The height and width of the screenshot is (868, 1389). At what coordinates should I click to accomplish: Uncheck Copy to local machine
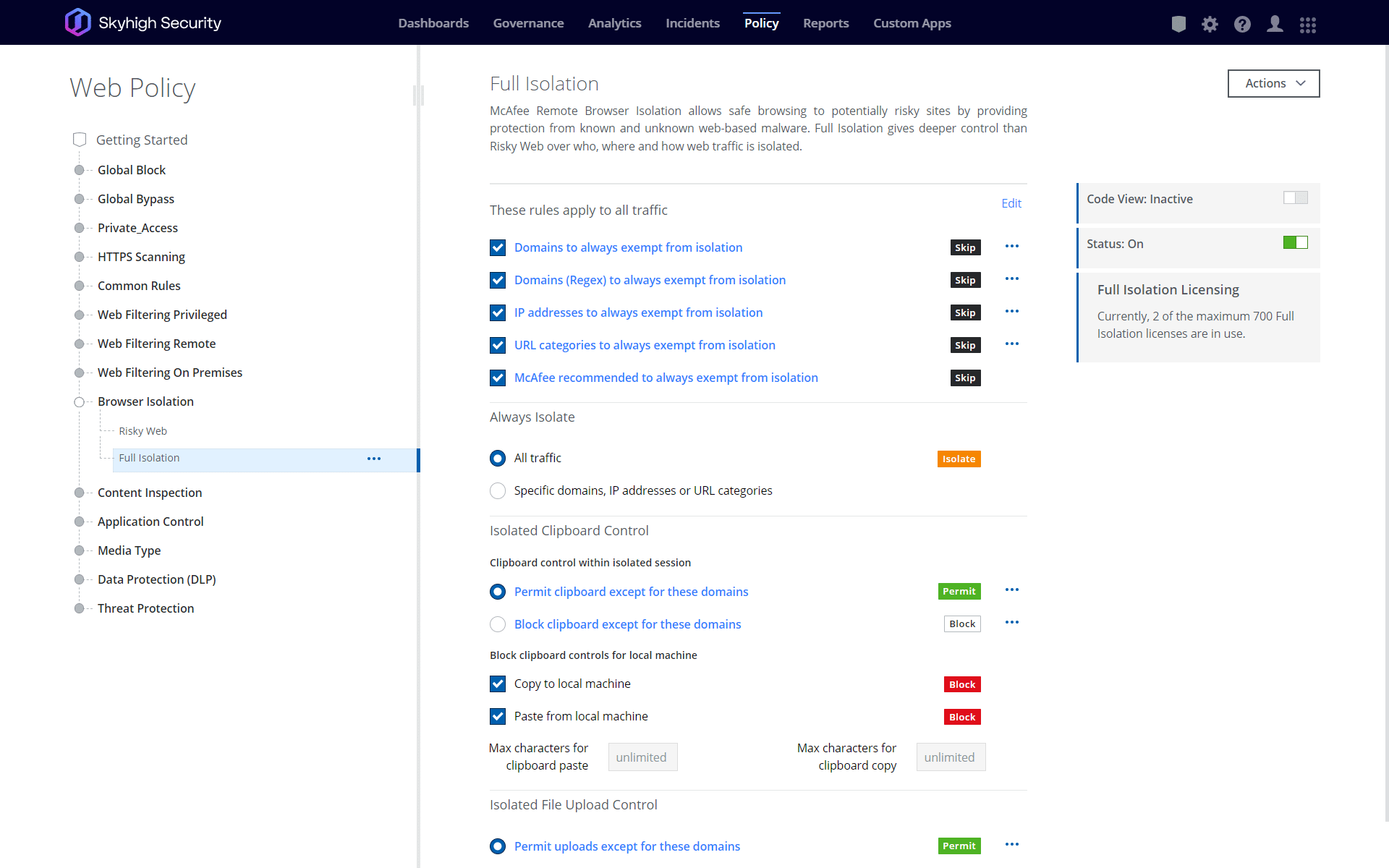pos(498,684)
